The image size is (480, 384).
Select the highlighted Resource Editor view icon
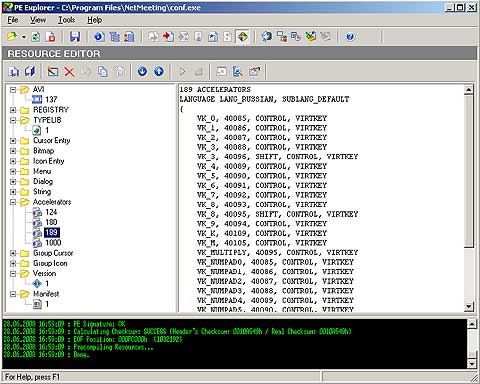pyautogui.click(x=243, y=37)
